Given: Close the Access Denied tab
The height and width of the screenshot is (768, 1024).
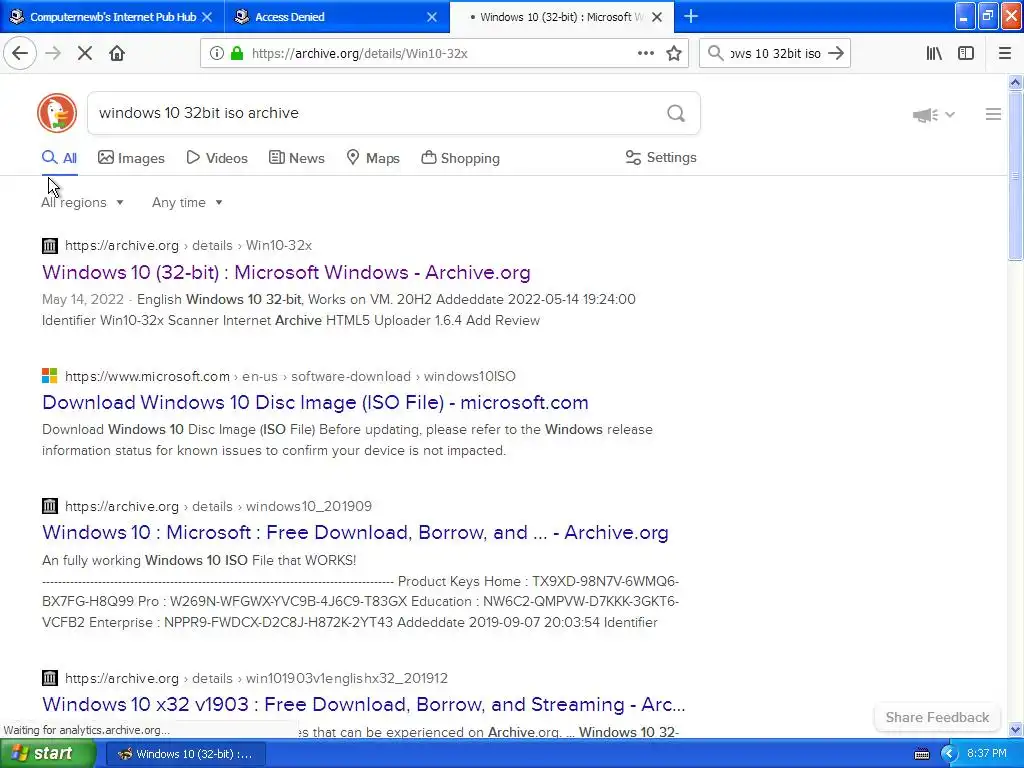Looking at the screenshot, I should tap(432, 17).
